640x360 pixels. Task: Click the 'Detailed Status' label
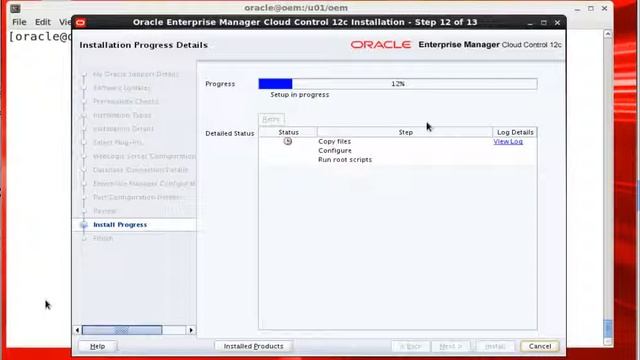(x=230, y=133)
